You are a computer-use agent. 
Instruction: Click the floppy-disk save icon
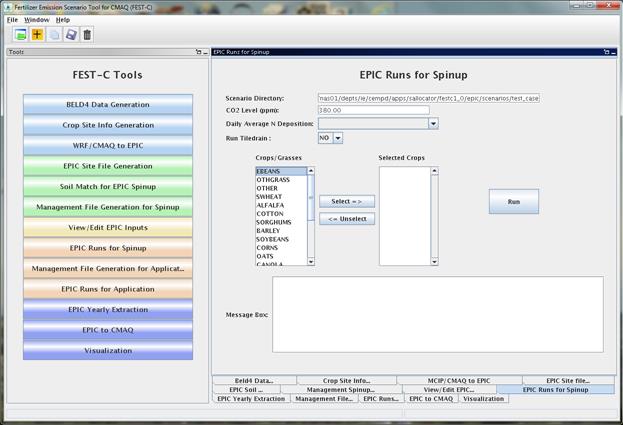click(x=71, y=35)
